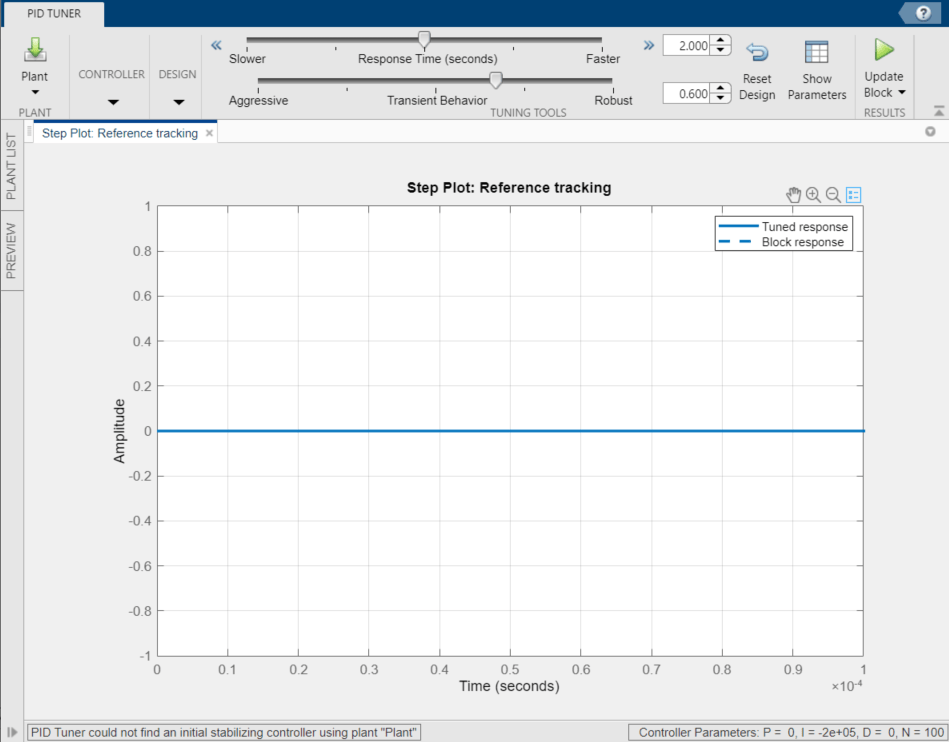This screenshot has width=949, height=742.
Task: Toggle the plot legend icon
Action: click(853, 195)
